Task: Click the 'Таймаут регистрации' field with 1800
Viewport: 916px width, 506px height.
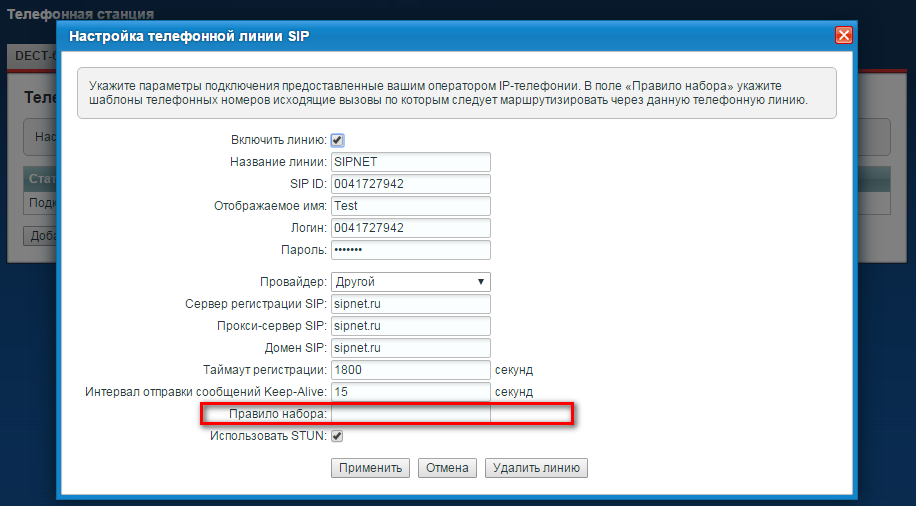Action: pos(410,370)
